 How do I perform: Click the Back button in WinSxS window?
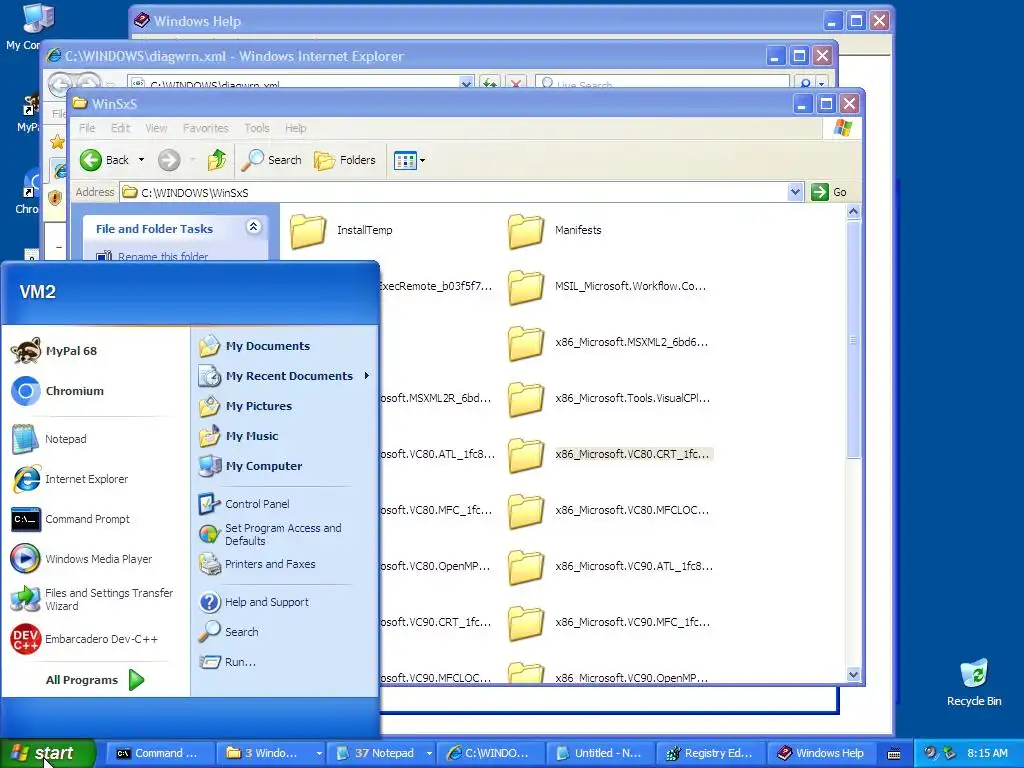tap(104, 160)
